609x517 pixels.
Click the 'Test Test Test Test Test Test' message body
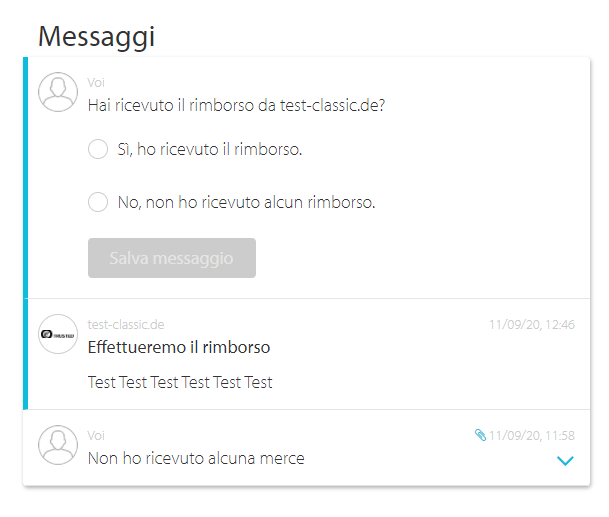click(180, 382)
